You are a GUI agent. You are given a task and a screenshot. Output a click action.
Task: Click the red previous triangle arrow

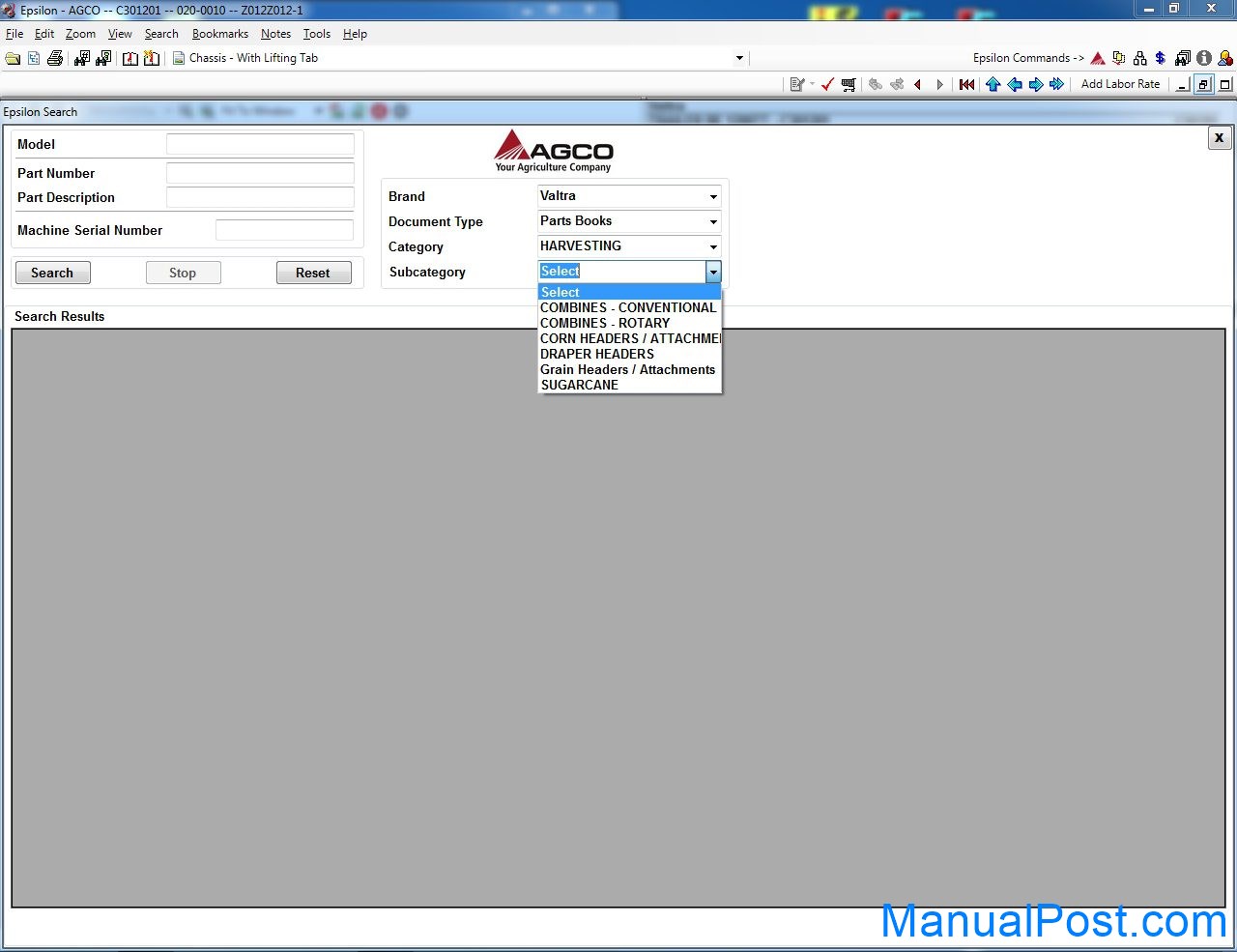[917, 84]
